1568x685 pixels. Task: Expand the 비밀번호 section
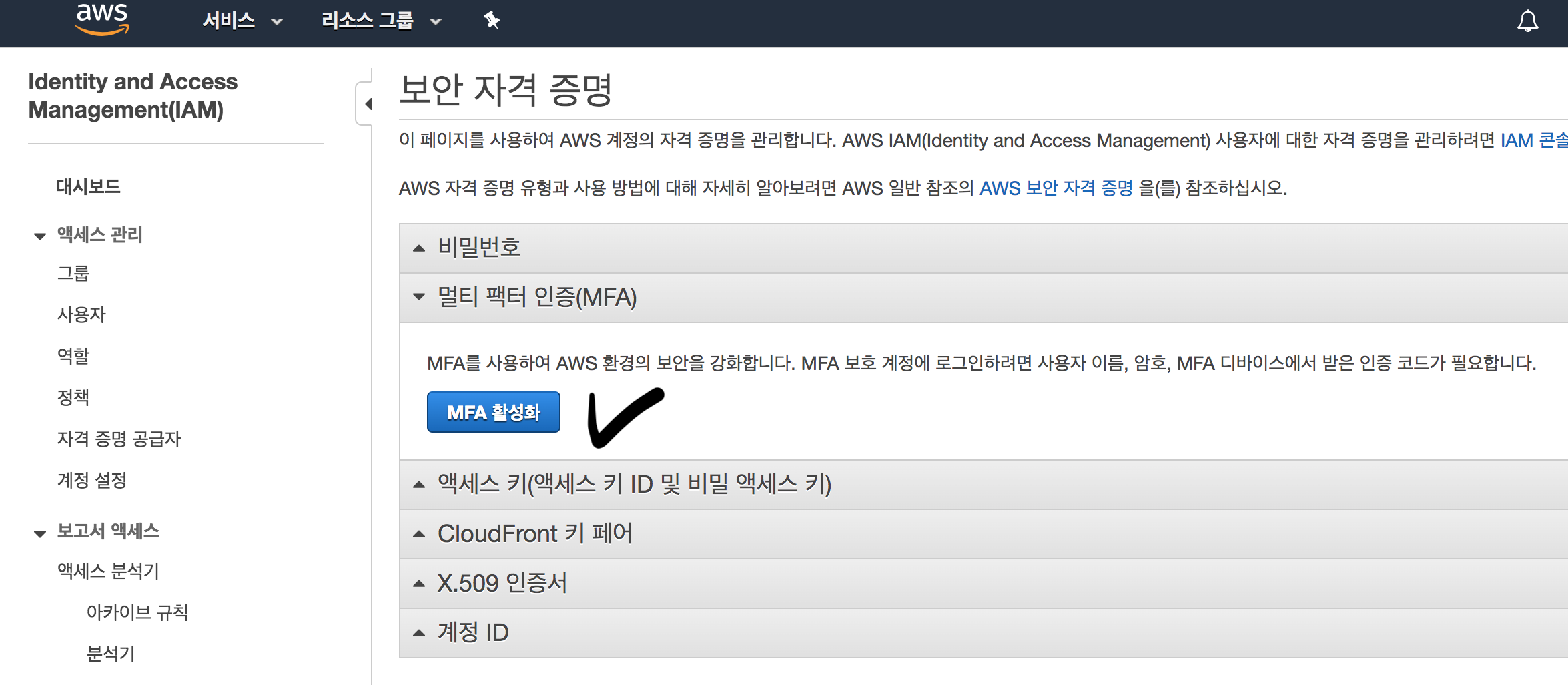tap(984, 248)
